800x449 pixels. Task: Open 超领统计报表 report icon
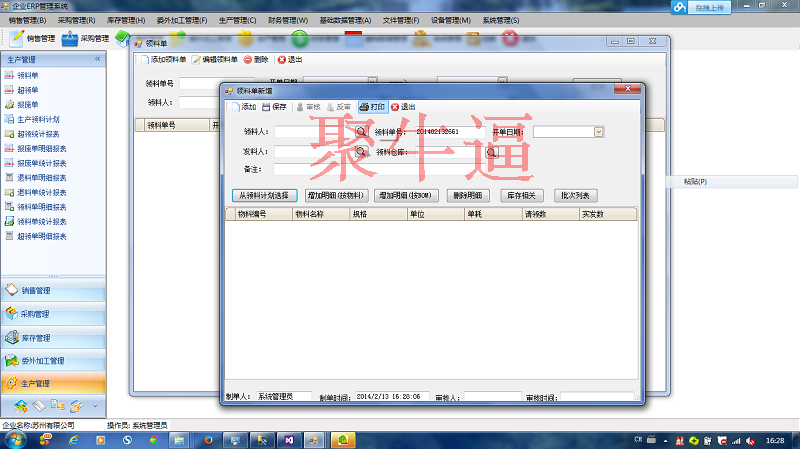tap(9, 134)
